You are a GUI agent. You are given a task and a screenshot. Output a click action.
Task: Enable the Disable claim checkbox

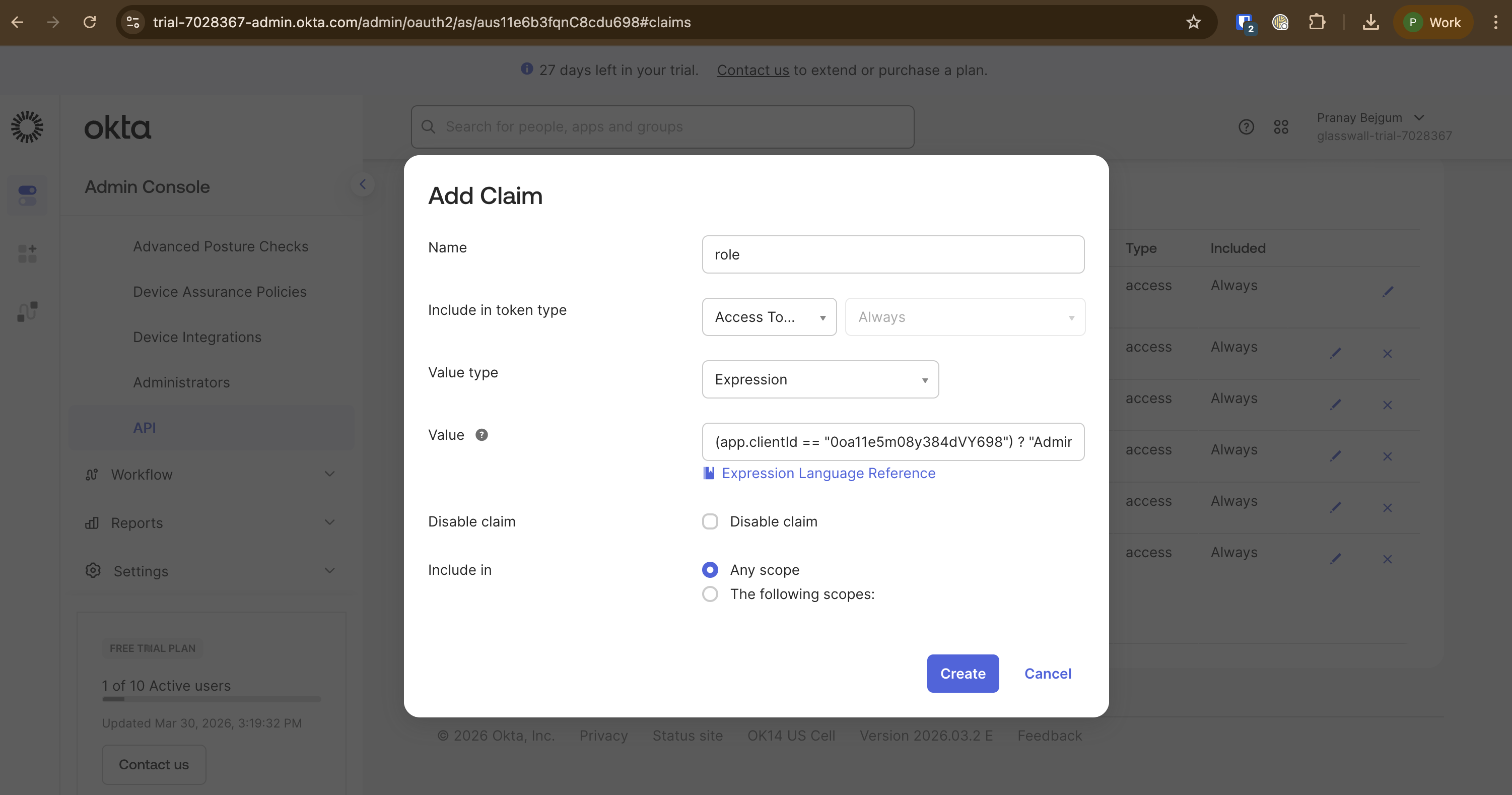tap(710, 521)
